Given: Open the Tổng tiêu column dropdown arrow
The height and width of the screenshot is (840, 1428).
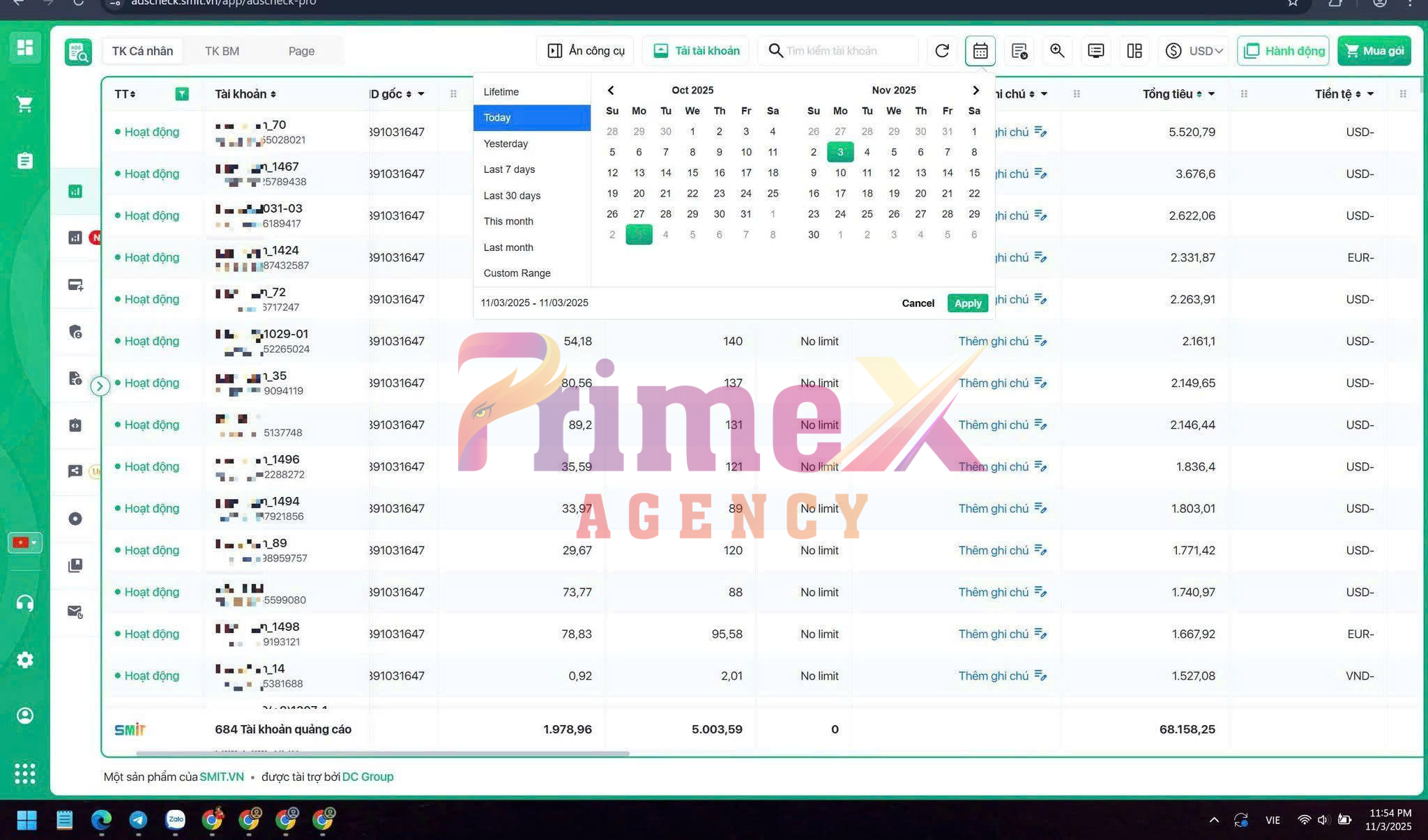Looking at the screenshot, I should point(1211,94).
